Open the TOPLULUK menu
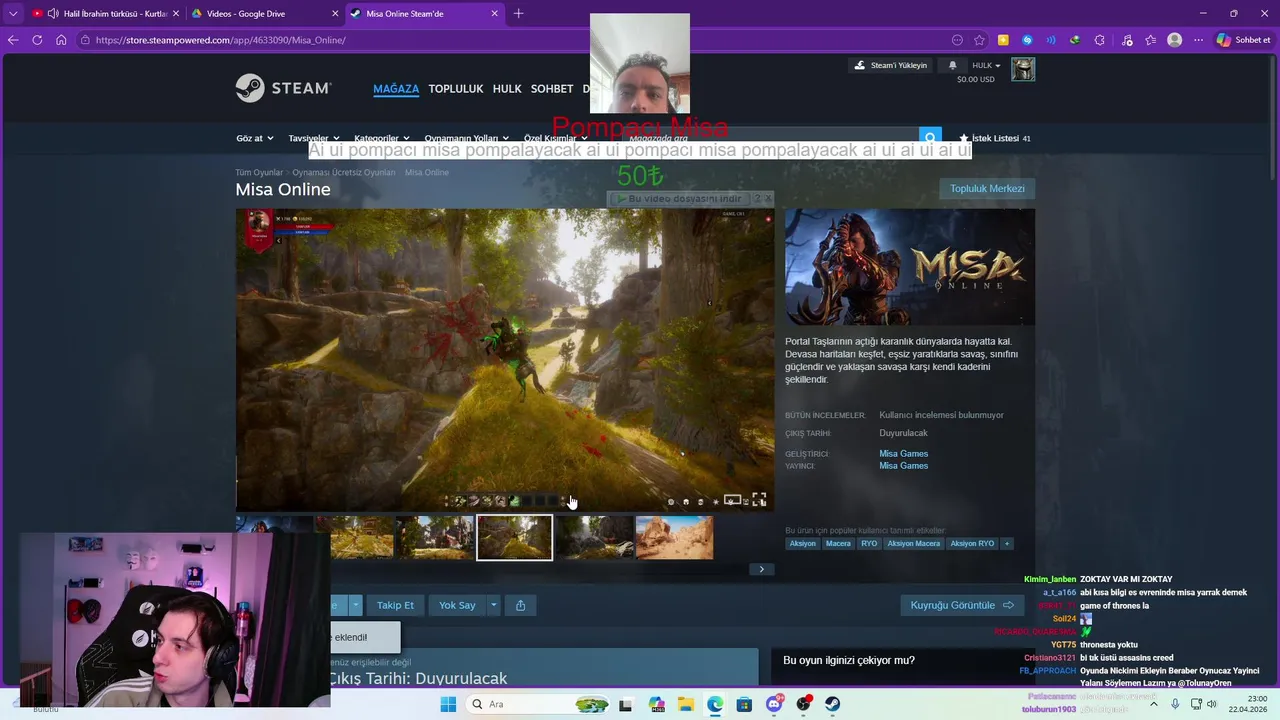This screenshot has height=720, width=1280. (x=456, y=89)
